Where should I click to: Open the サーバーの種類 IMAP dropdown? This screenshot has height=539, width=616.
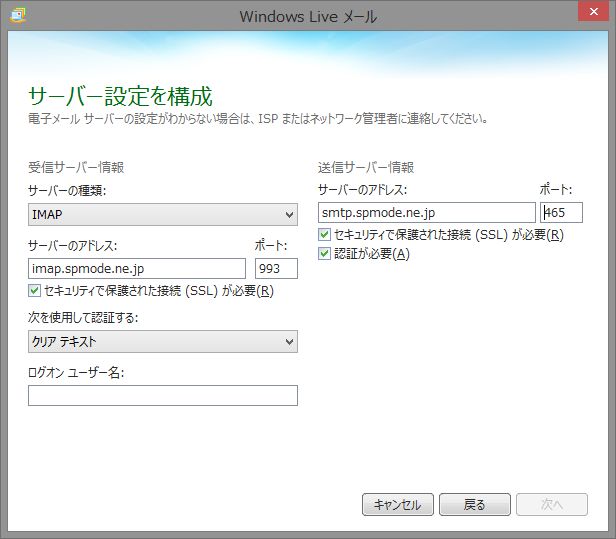coord(163,214)
